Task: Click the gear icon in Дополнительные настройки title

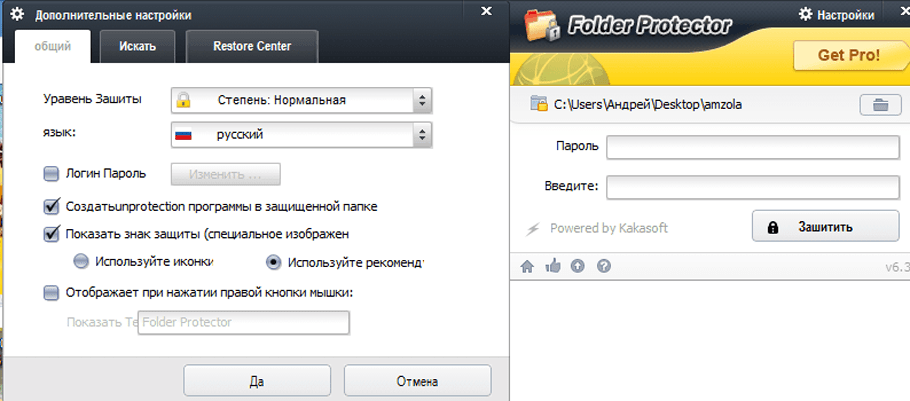Action: [x=17, y=15]
